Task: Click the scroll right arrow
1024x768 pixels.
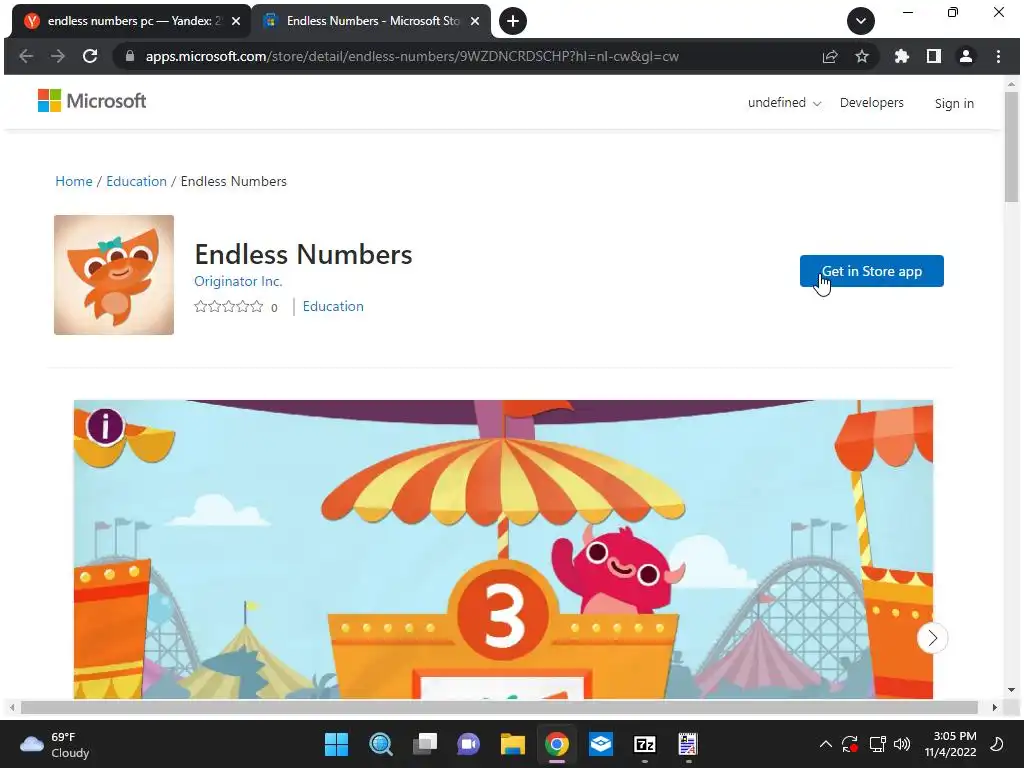Action: 995,707
